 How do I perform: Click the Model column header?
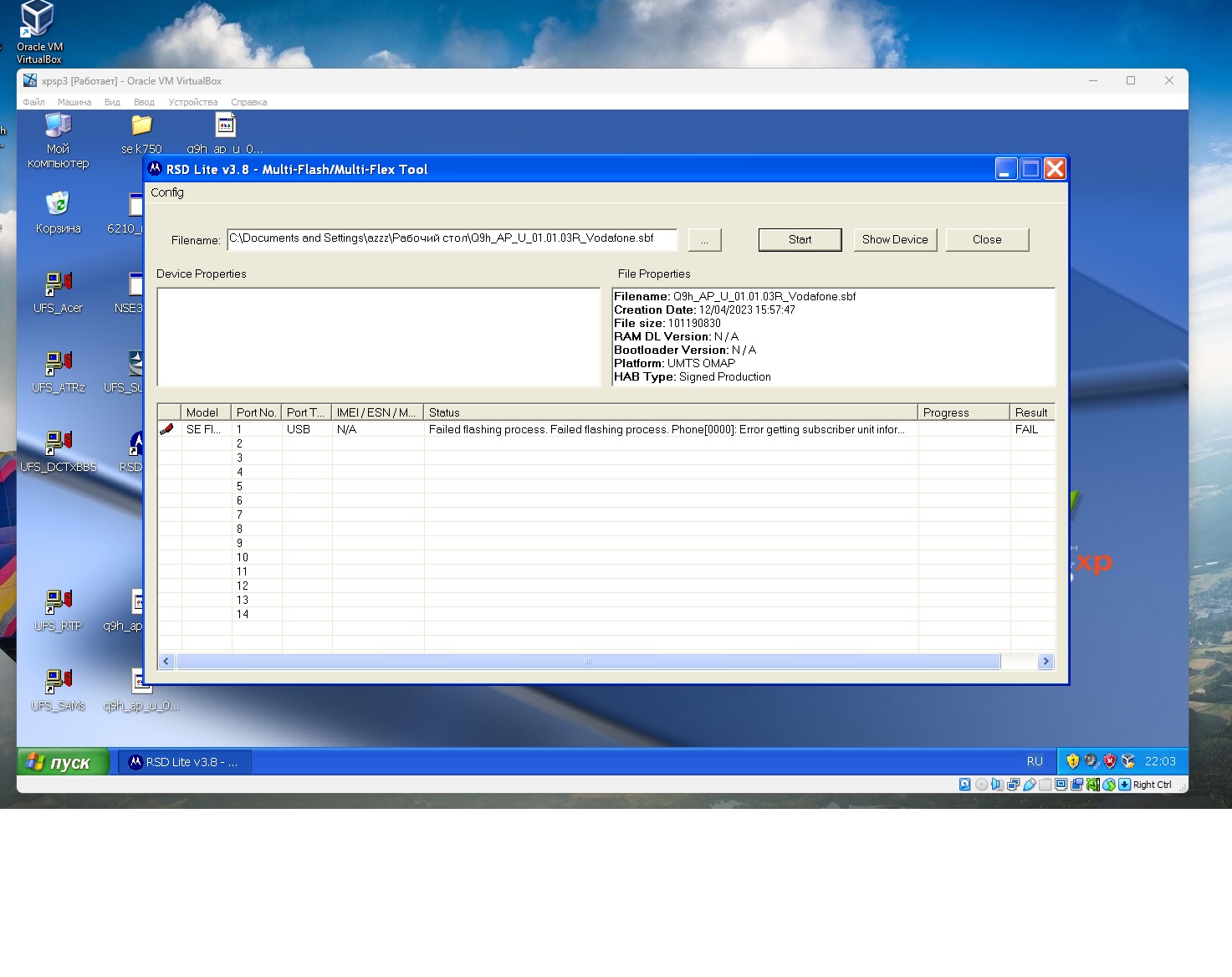tap(206, 412)
